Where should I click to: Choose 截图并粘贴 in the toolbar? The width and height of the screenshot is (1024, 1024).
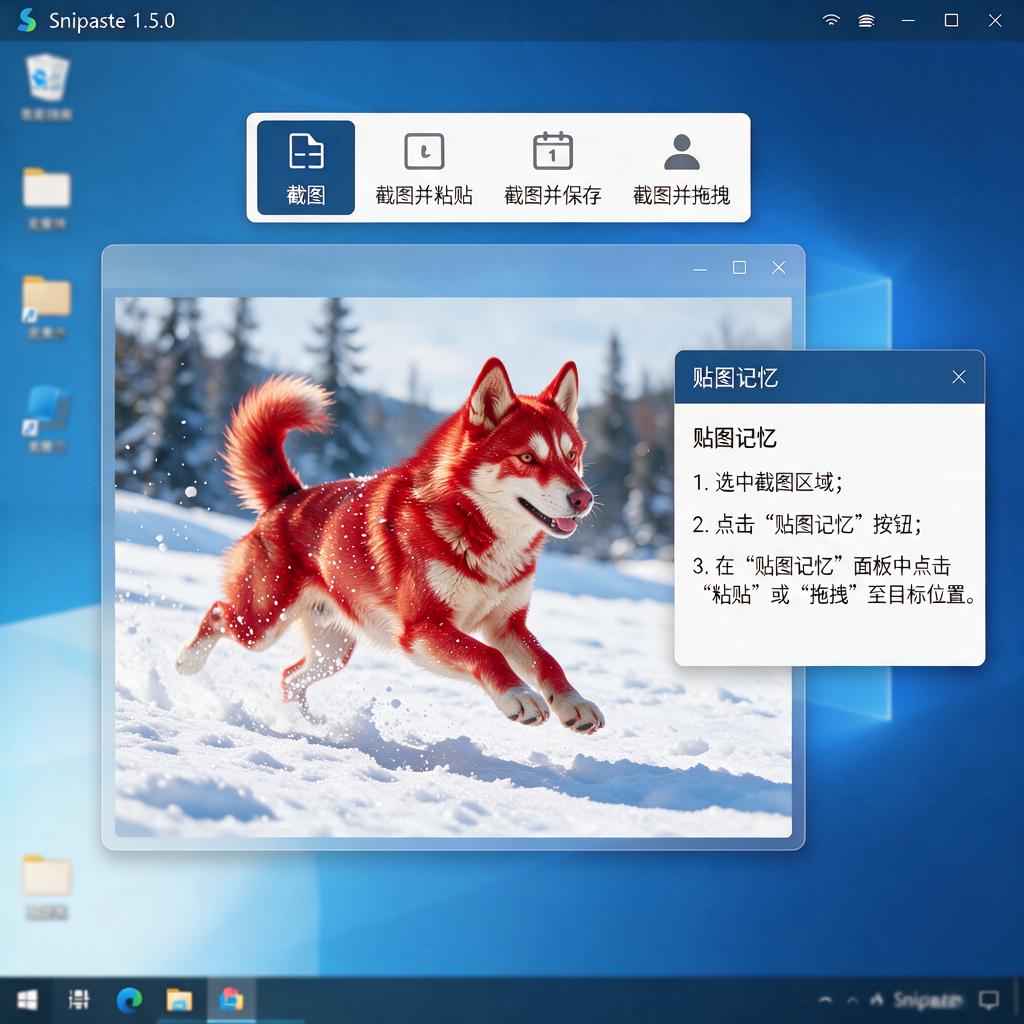coord(424,168)
